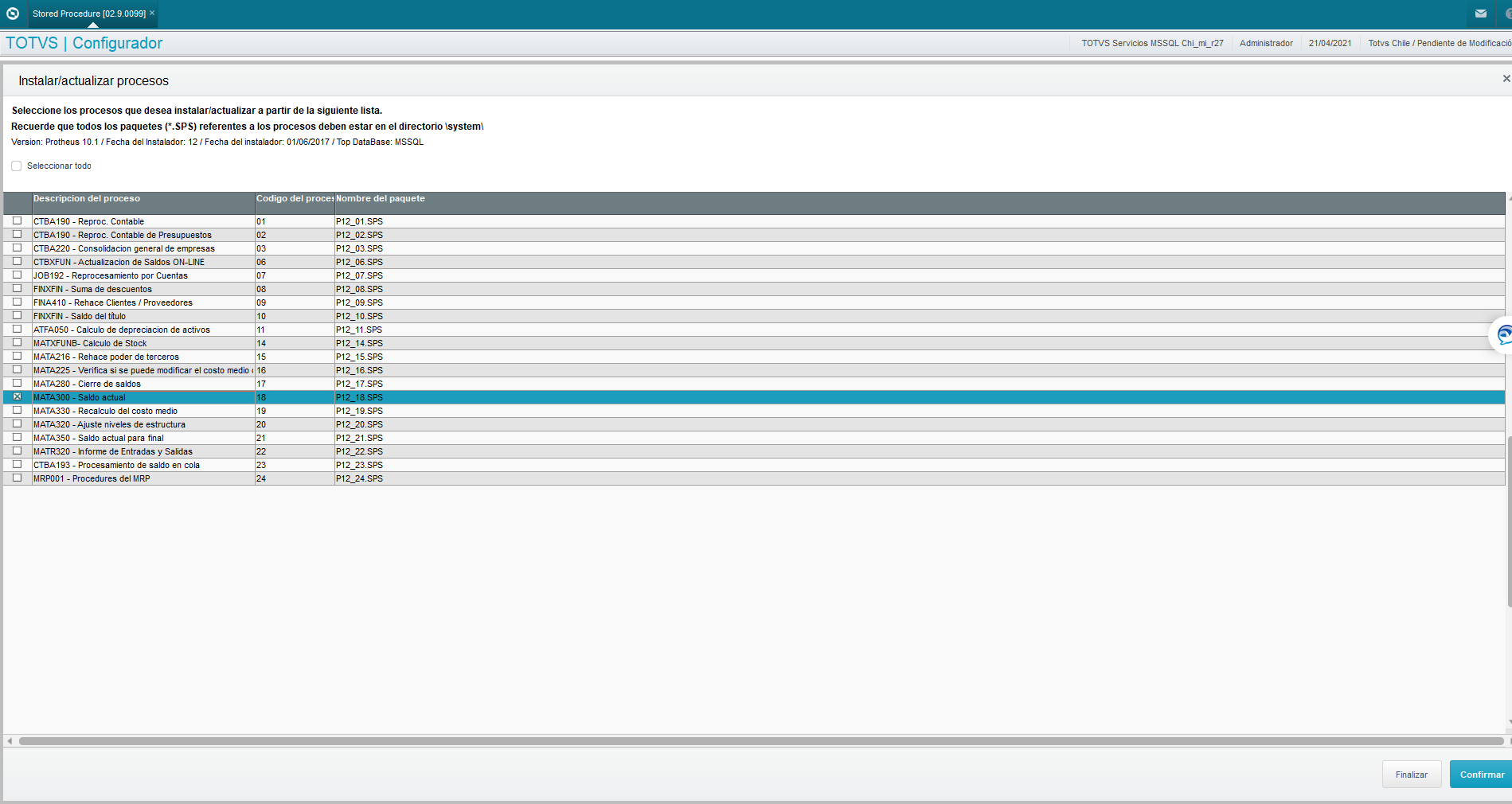Click the horizontal scrollbar track

pos(760,741)
